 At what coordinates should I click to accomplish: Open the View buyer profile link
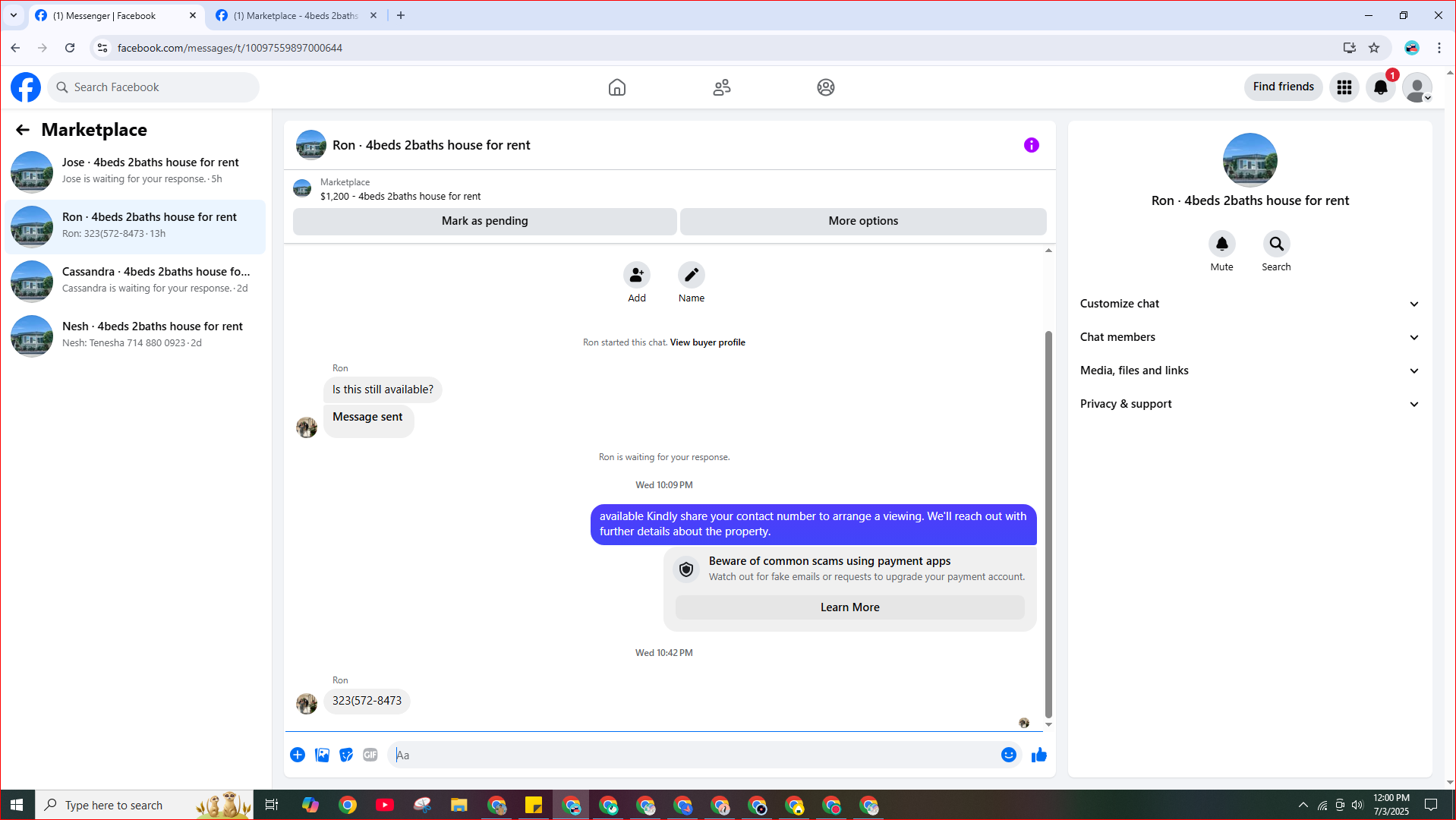708,342
